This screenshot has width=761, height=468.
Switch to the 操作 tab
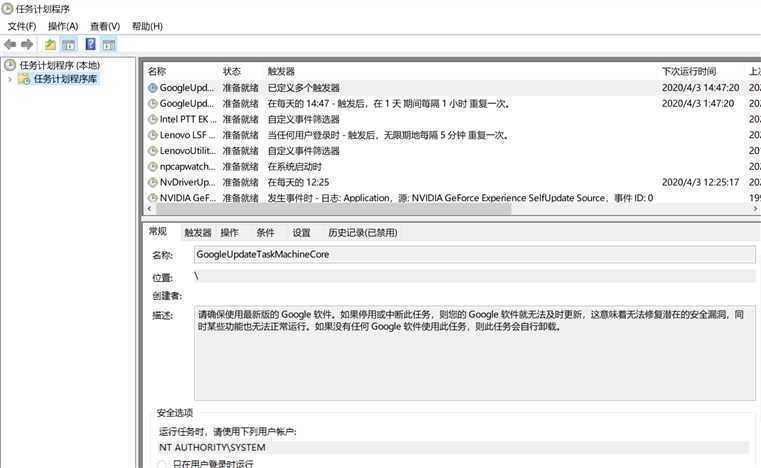pyautogui.click(x=229, y=233)
